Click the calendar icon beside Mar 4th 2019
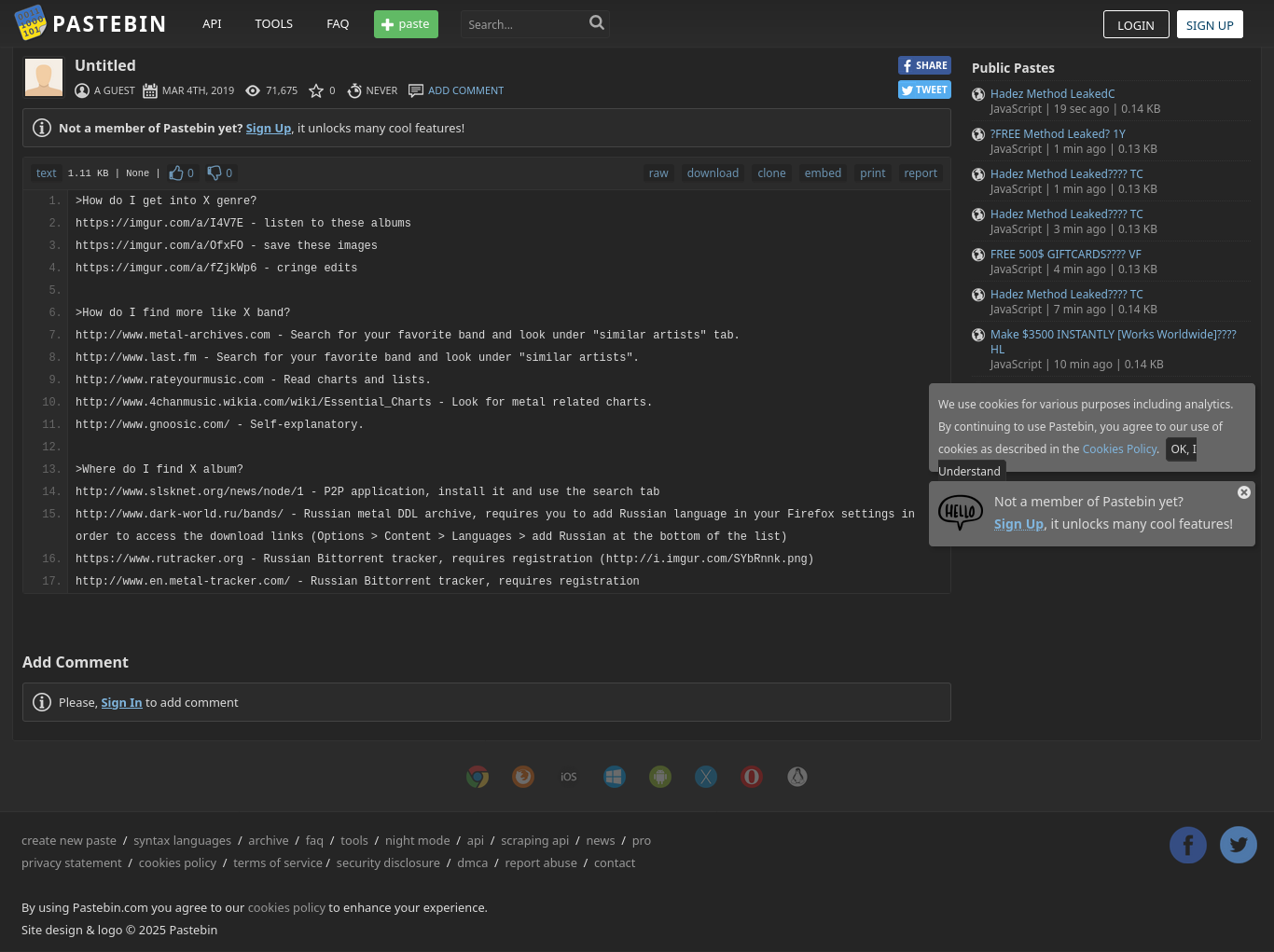The width and height of the screenshot is (1274, 952). pyautogui.click(x=150, y=90)
